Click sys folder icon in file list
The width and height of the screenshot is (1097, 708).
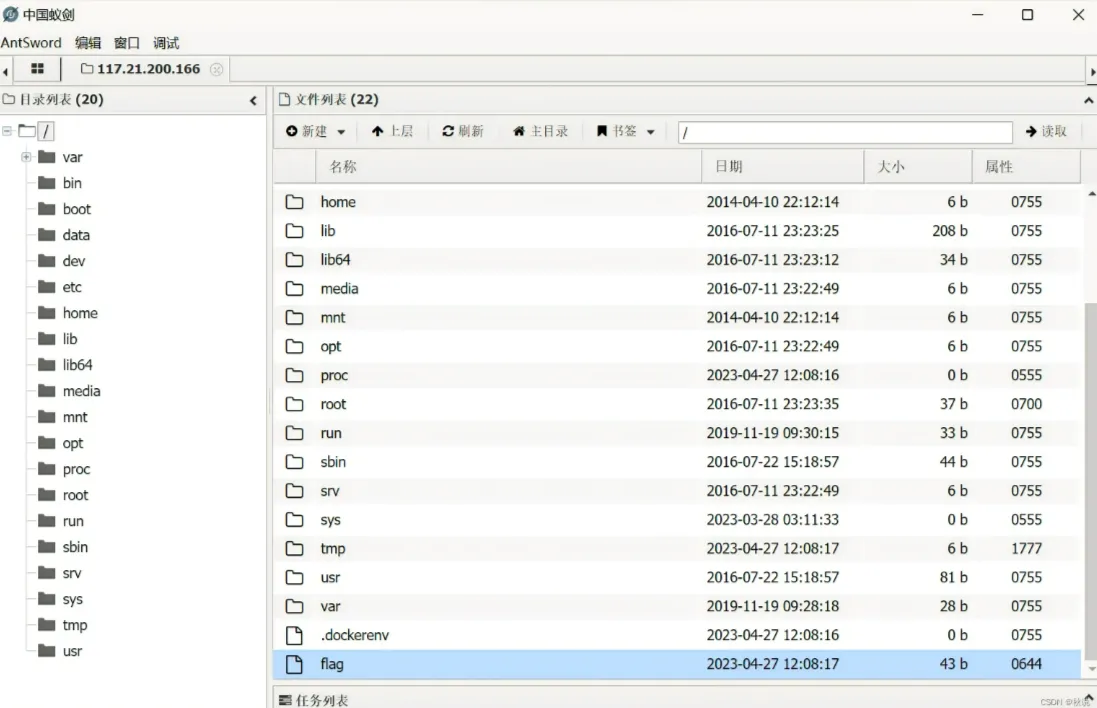pyautogui.click(x=295, y=519)
